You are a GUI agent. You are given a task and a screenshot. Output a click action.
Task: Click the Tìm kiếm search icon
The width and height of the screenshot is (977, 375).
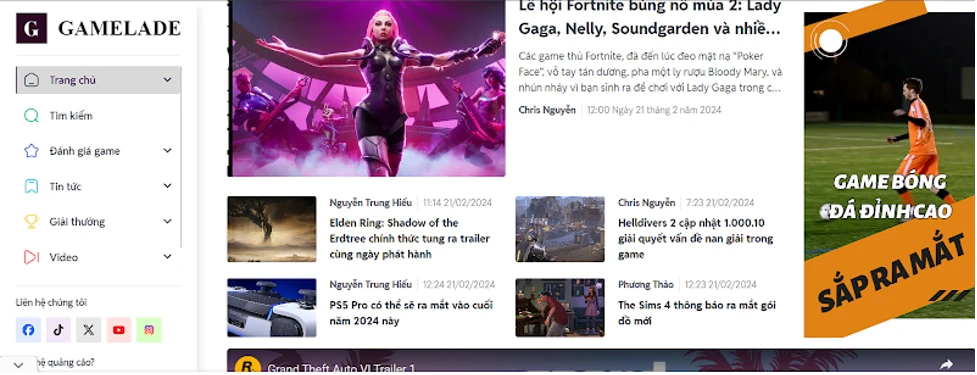click(31, 116)
